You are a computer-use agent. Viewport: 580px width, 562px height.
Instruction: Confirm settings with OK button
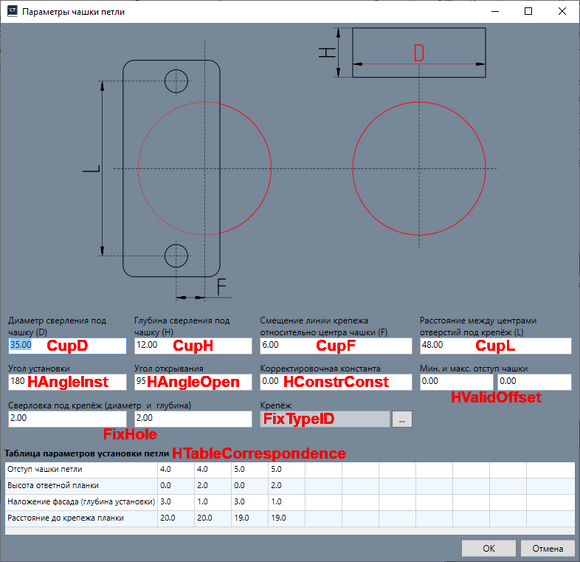(488, 548)
